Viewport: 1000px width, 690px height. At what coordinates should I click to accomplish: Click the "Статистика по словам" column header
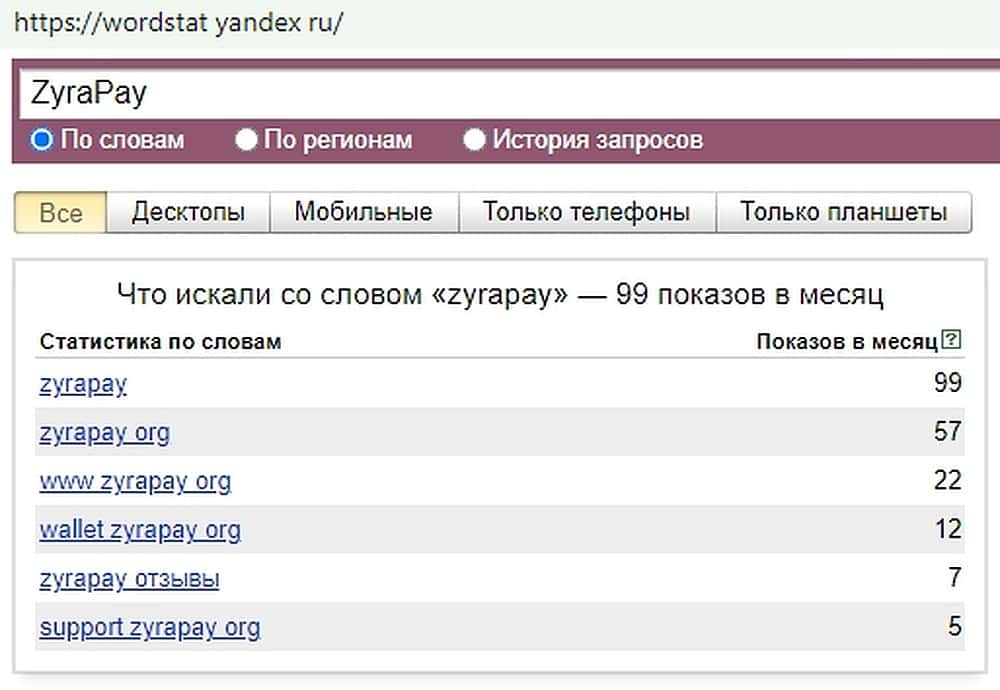(160, 342)
